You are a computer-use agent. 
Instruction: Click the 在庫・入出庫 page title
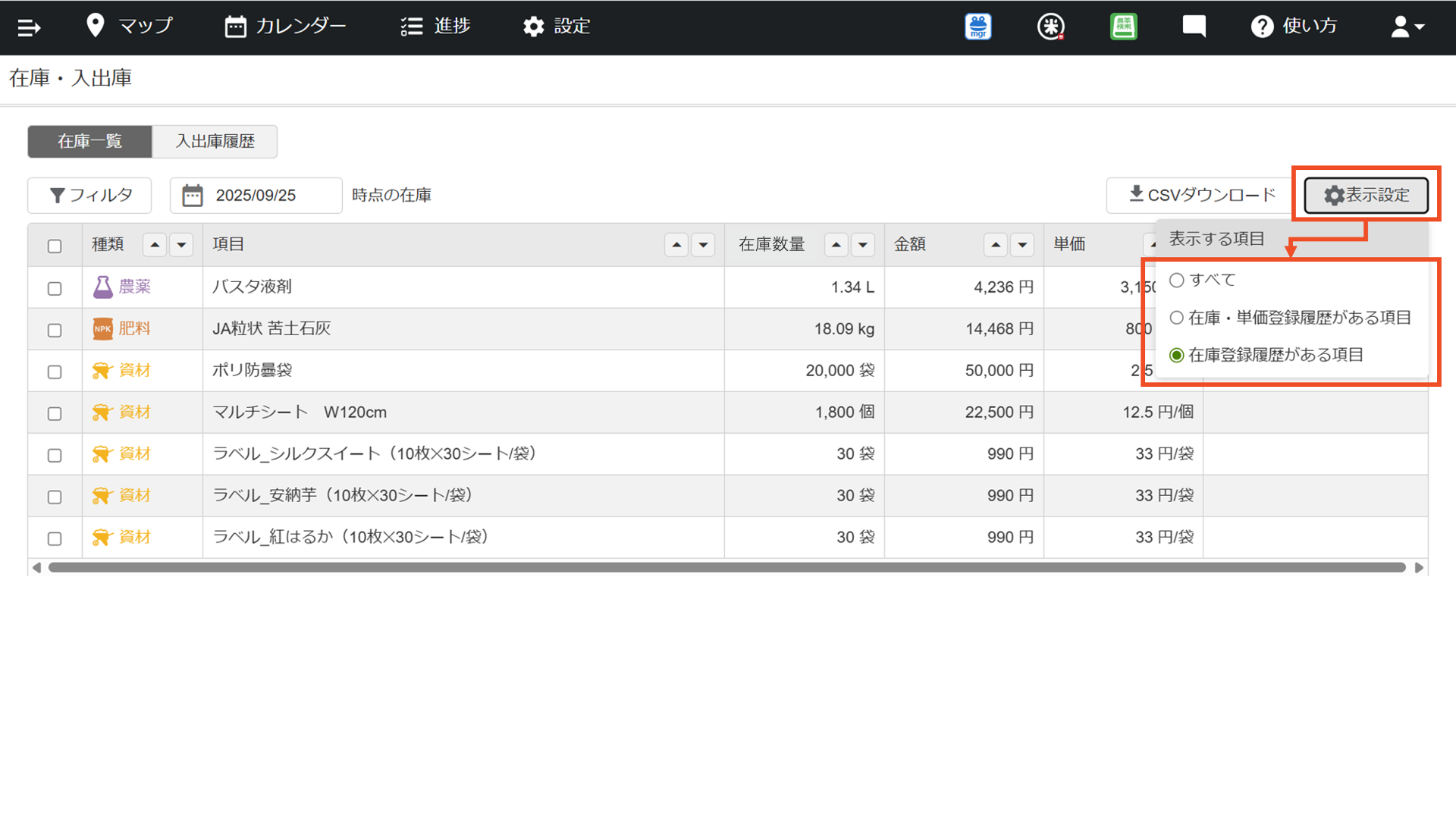click(71, 78)
